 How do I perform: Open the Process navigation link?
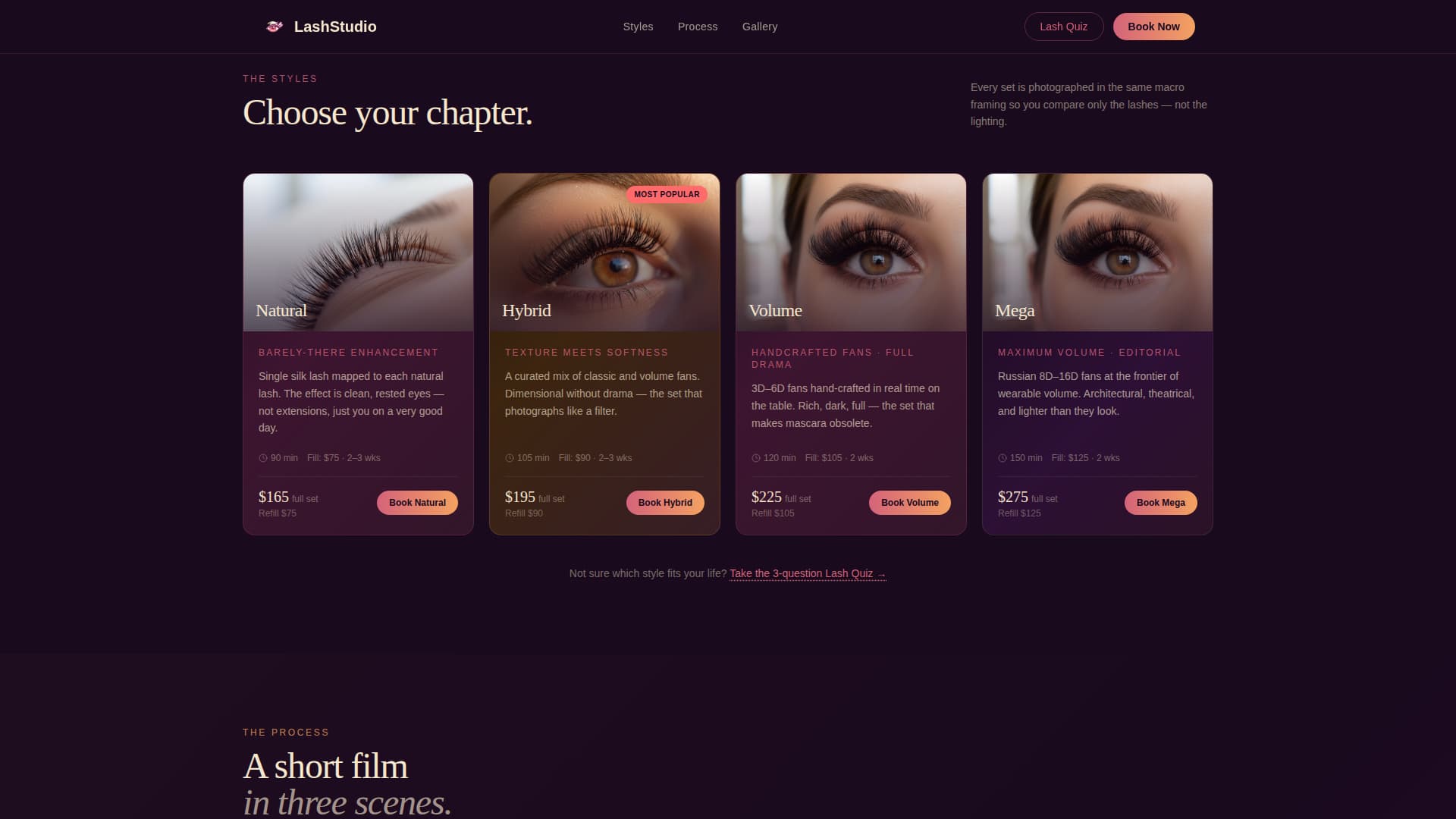point(697,27)
